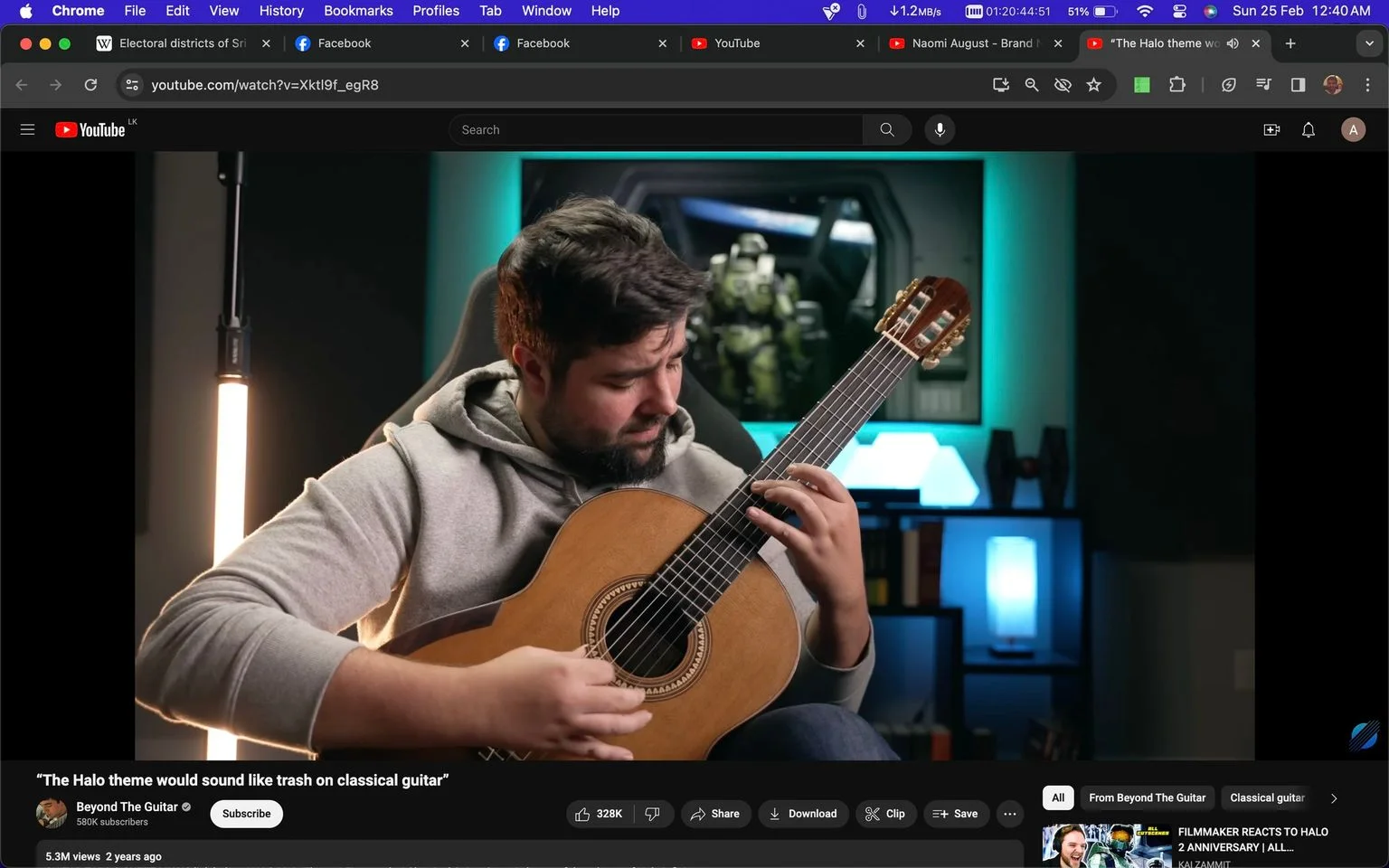The image size is (1389, 868).
Task: Click into the YouTube search field
Action: [x=656, y=129]
